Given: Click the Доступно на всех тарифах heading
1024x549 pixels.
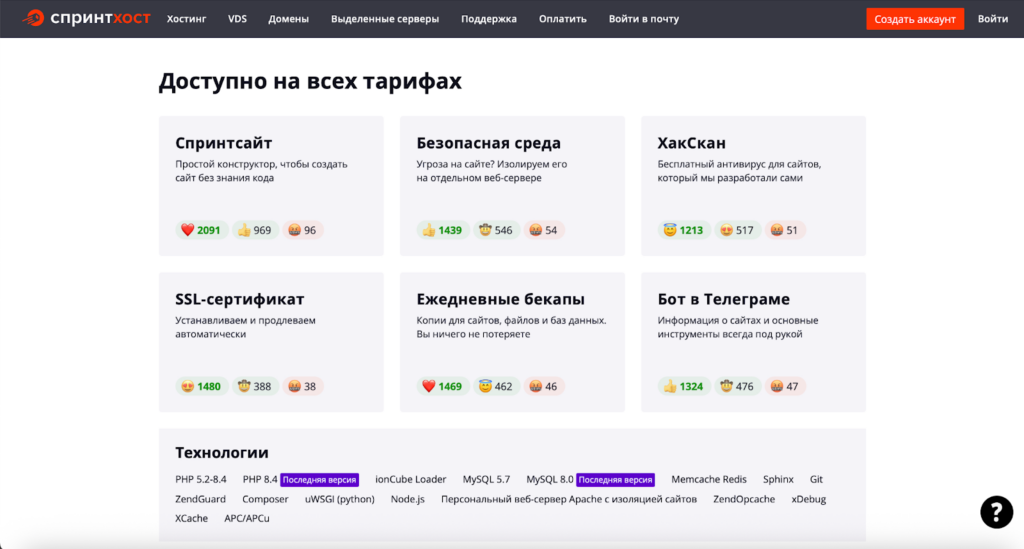Looking at the screenshot, I should (310, 81).
